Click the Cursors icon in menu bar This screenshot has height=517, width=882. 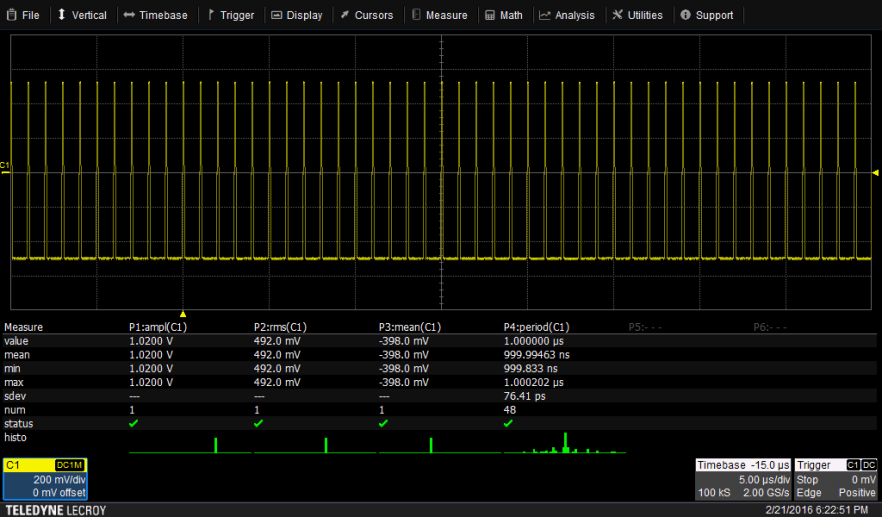pyautogui.click(x=344, y=15)
